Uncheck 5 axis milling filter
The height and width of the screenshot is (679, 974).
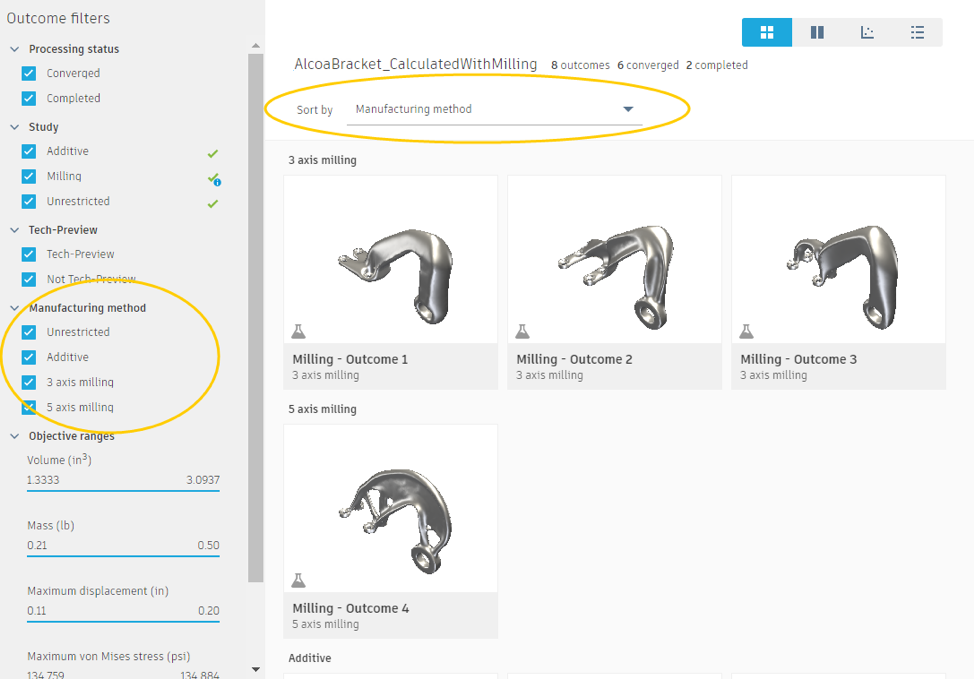pyautogui.click(x=29, y=408)
